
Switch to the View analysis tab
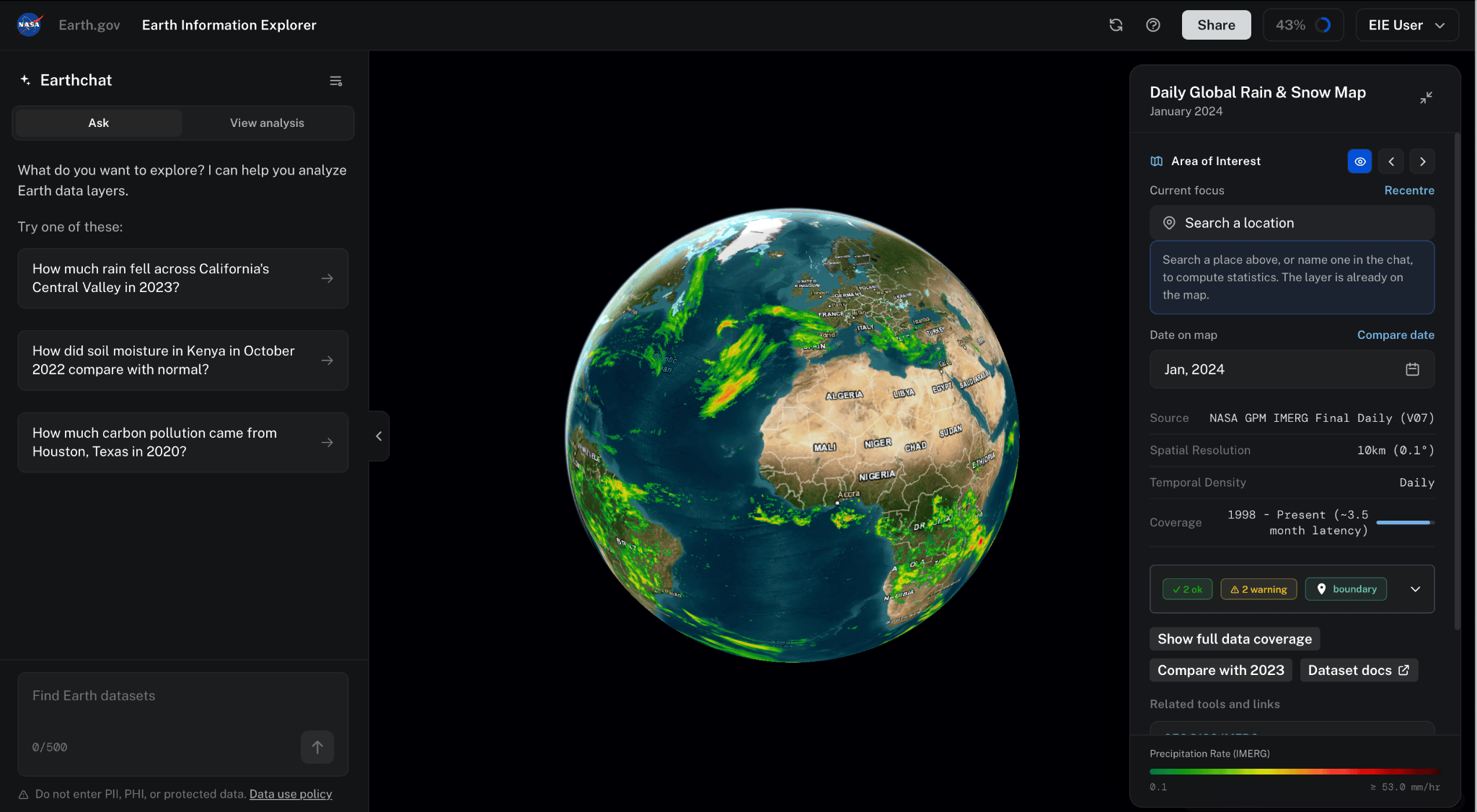pos(267,123)
